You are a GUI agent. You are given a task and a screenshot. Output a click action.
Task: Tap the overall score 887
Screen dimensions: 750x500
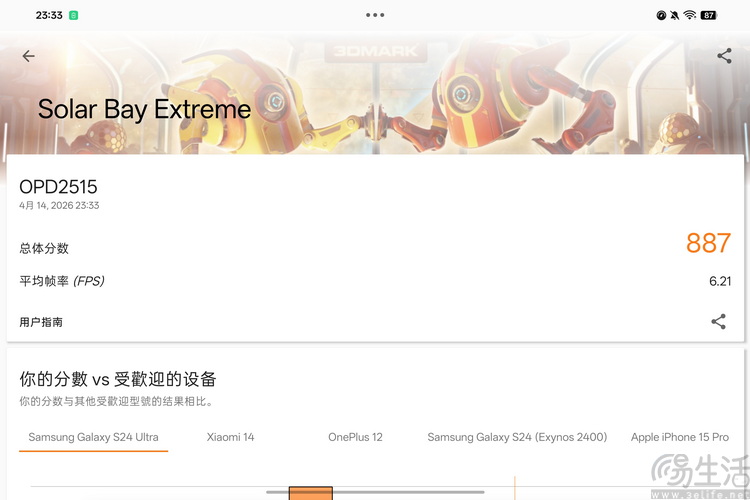pos(708,243)
